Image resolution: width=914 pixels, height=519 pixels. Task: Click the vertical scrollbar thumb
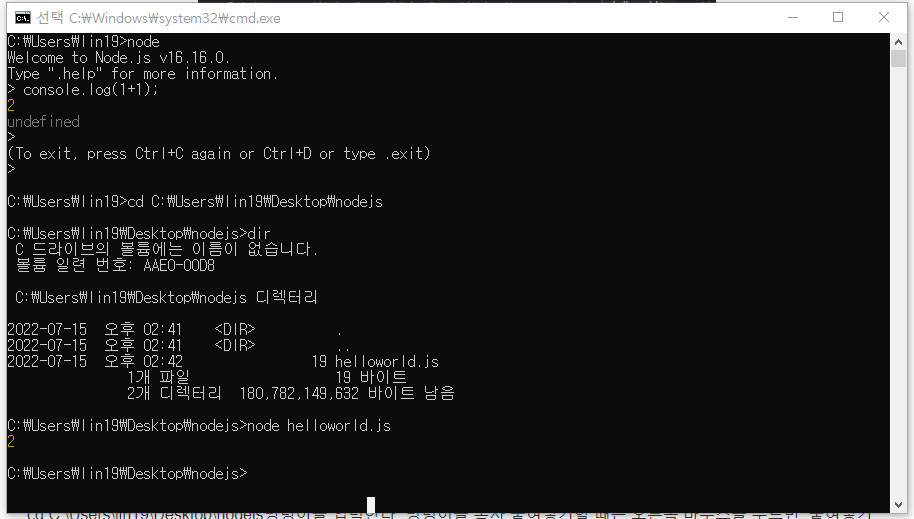click(898, 58)
